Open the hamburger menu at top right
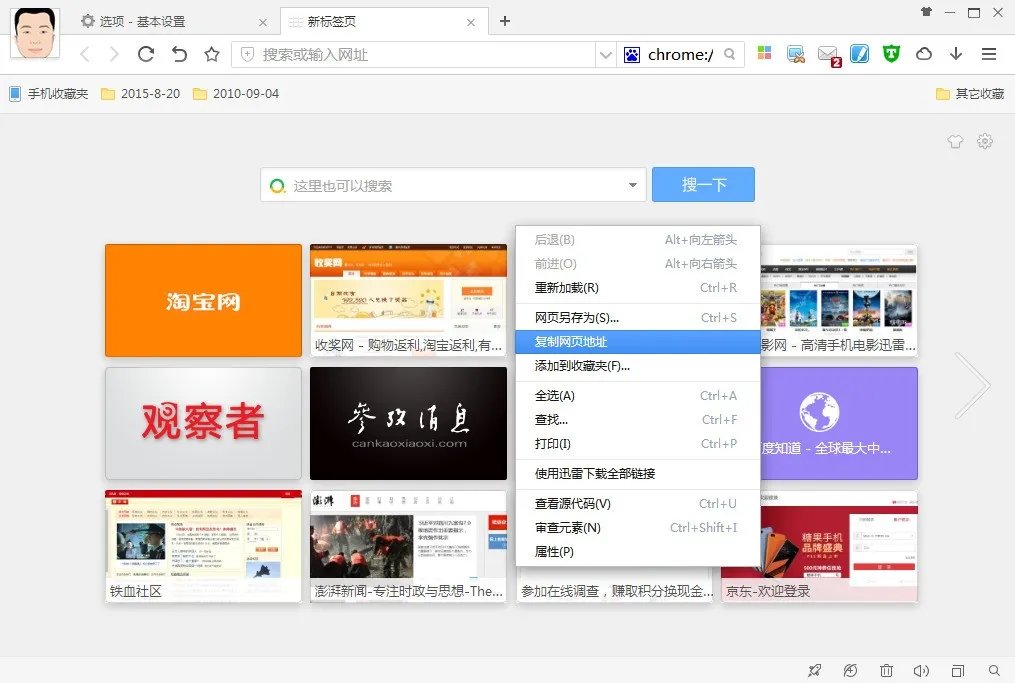This screenshot has width=1015, height=683. coord(988,54)
